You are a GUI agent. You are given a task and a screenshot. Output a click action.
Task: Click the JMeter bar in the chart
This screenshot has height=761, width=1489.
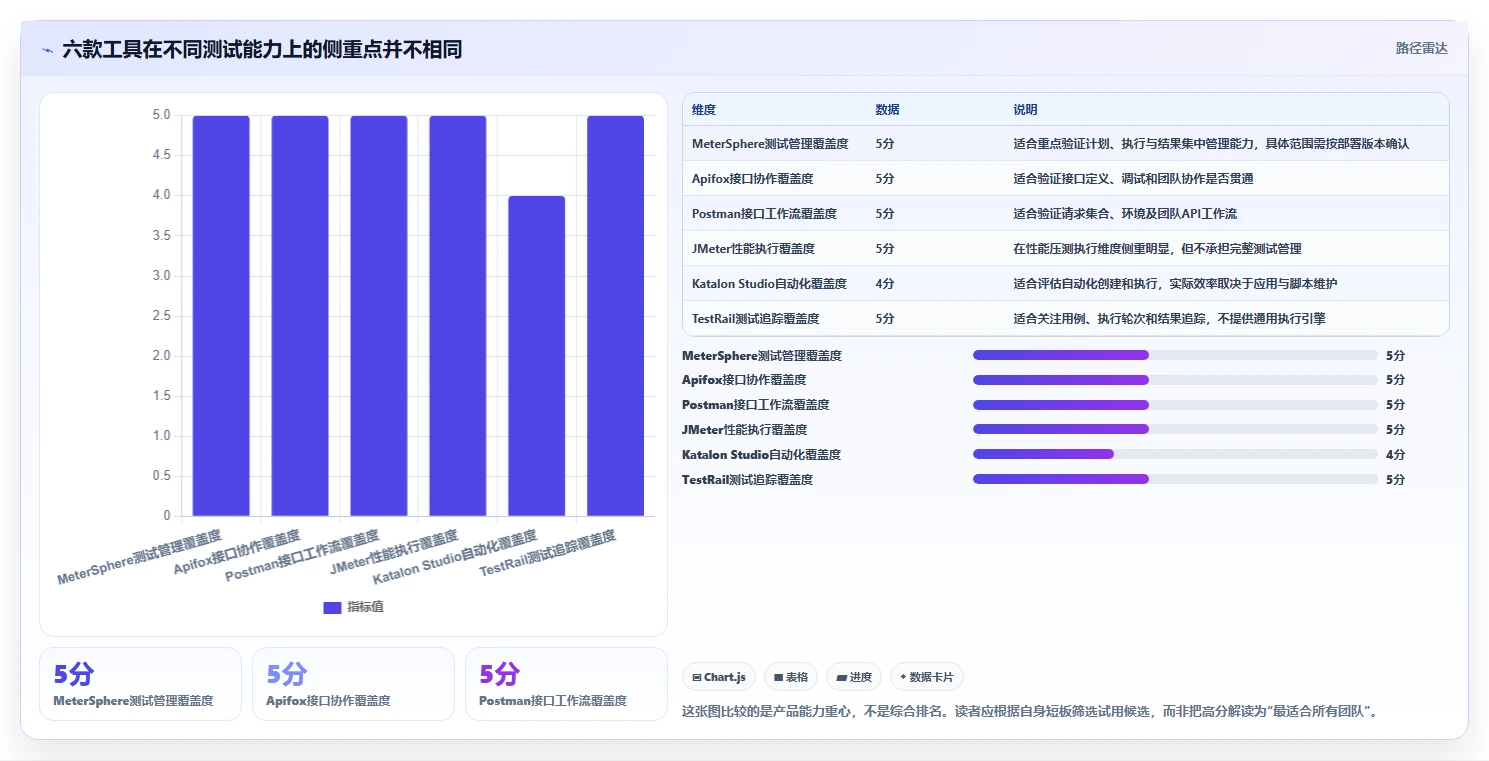(x=458, y=316)
